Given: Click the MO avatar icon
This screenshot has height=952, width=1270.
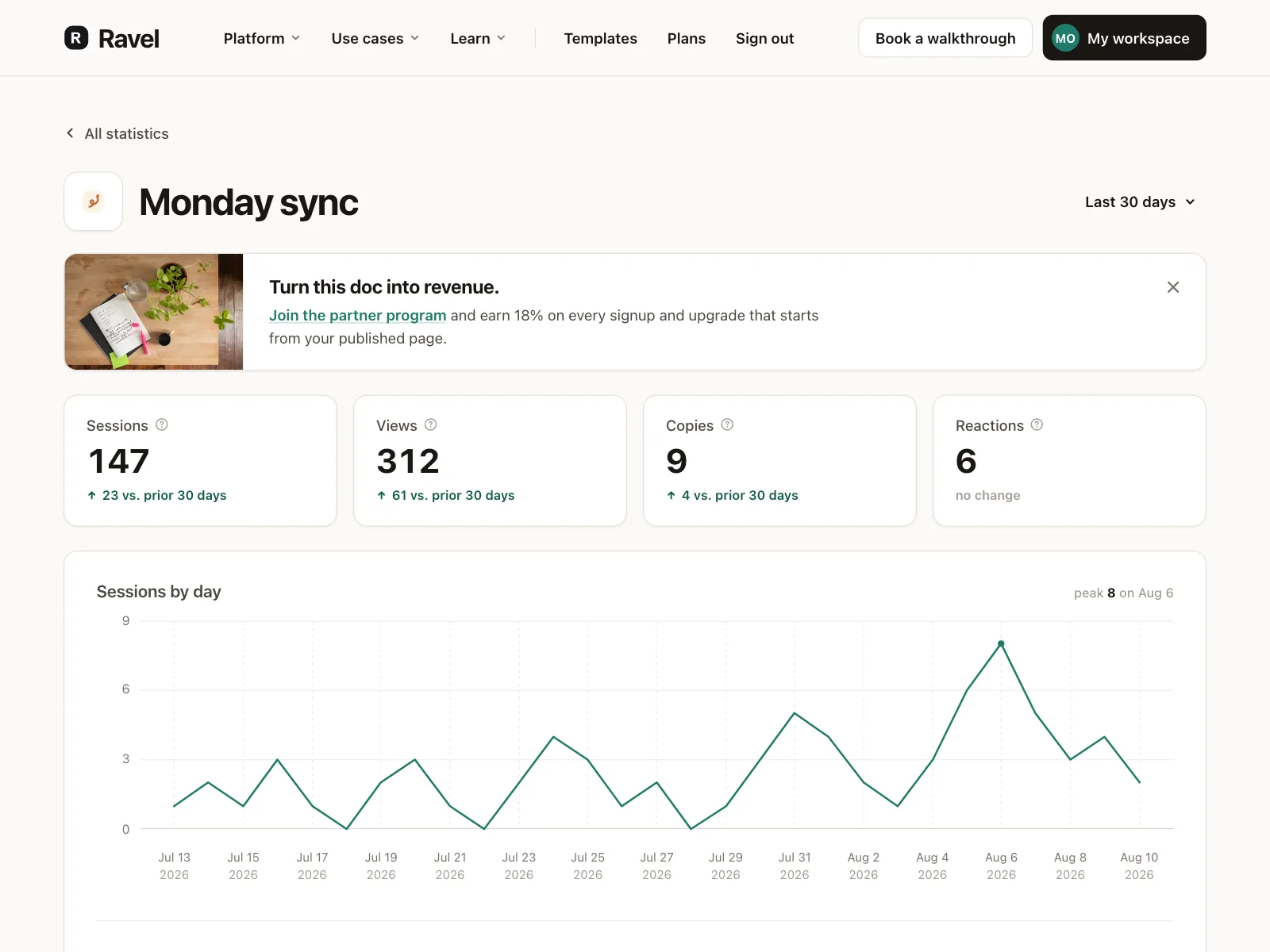Looking at the screenshot, I should pyautogui.click(x=1065, y=38).
